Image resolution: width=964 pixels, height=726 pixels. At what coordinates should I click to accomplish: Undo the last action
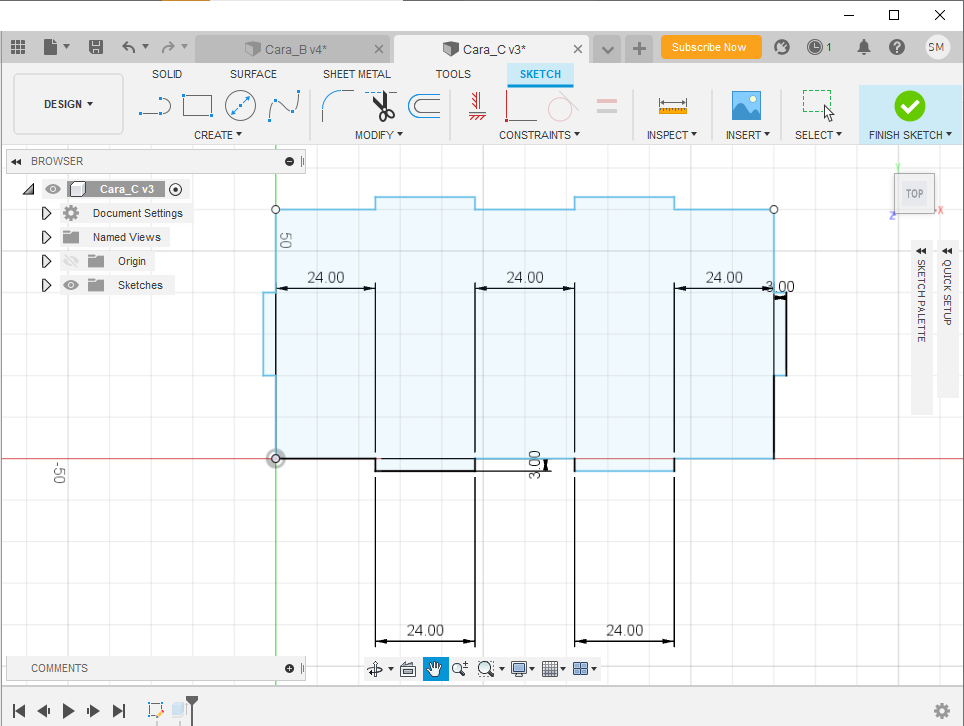[128, 47]
